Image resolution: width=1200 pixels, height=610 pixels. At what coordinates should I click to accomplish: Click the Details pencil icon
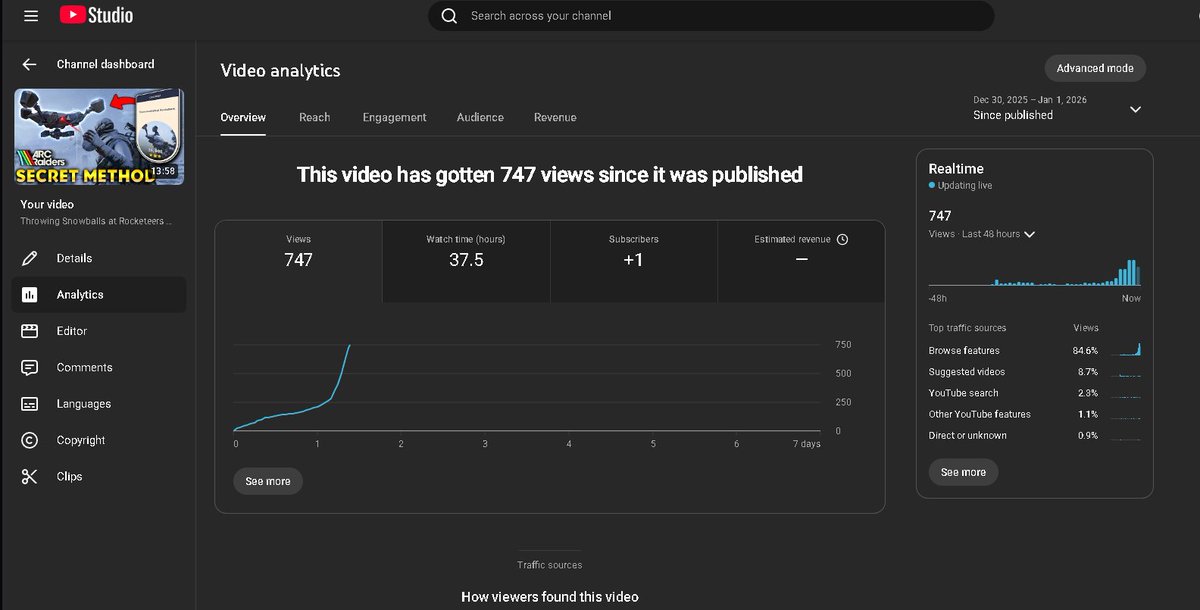coord(29,258)
